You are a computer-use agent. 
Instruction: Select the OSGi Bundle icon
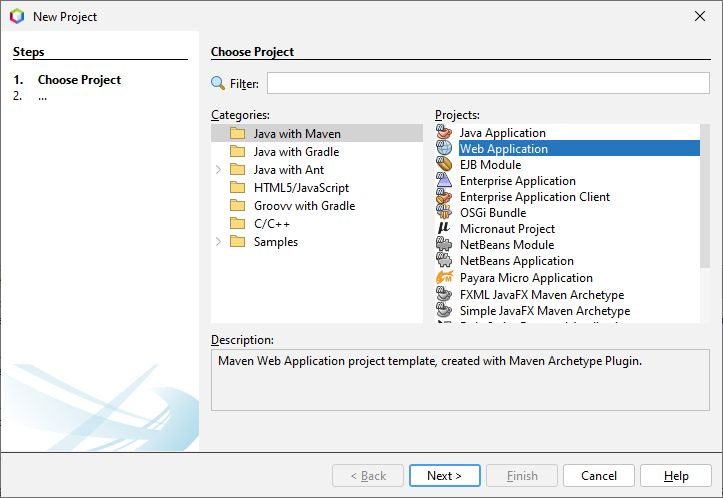(445, 213)
